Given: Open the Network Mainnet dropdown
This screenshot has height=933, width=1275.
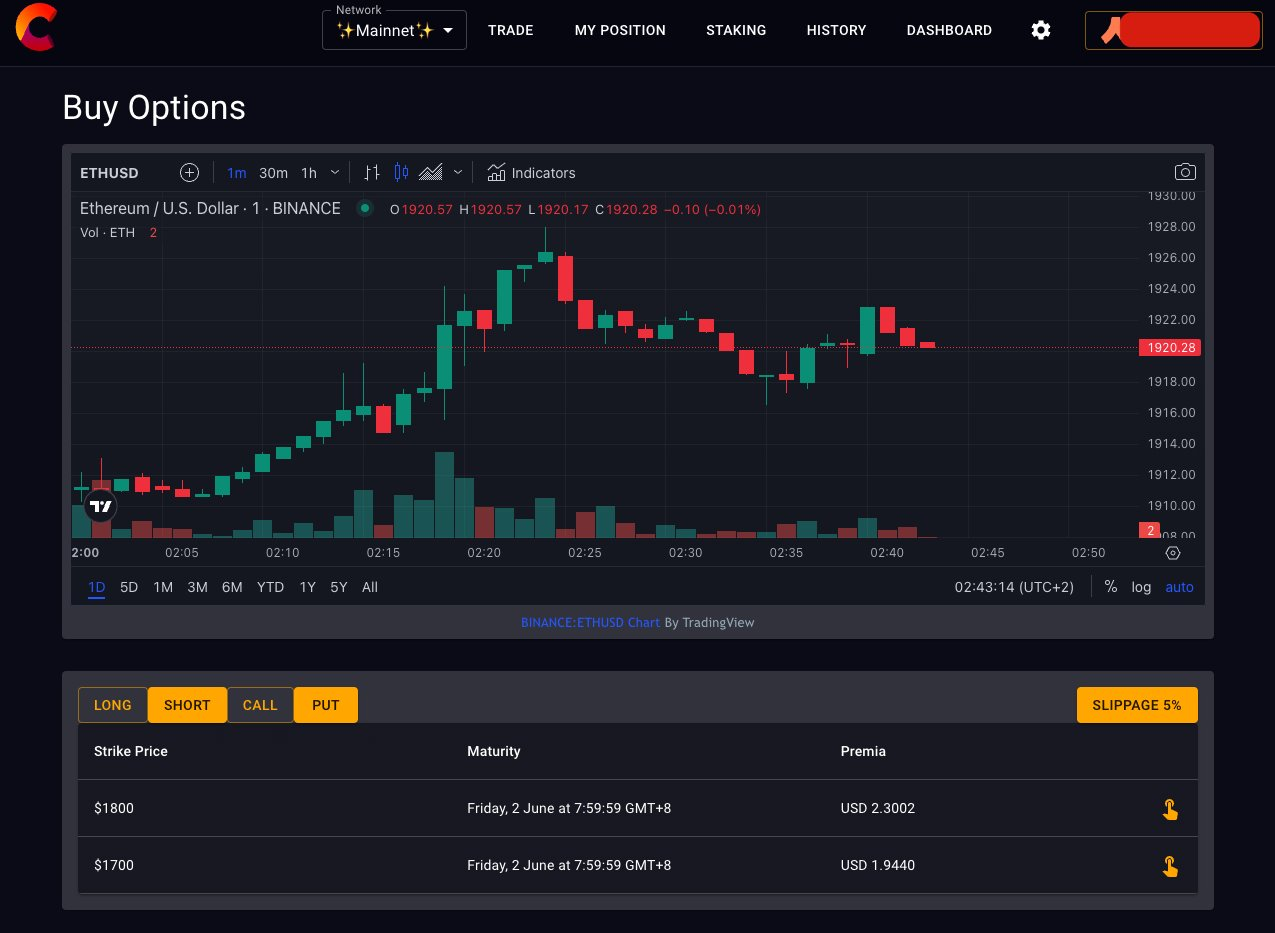Looking at the screenshot, I should tap(394, 30).
